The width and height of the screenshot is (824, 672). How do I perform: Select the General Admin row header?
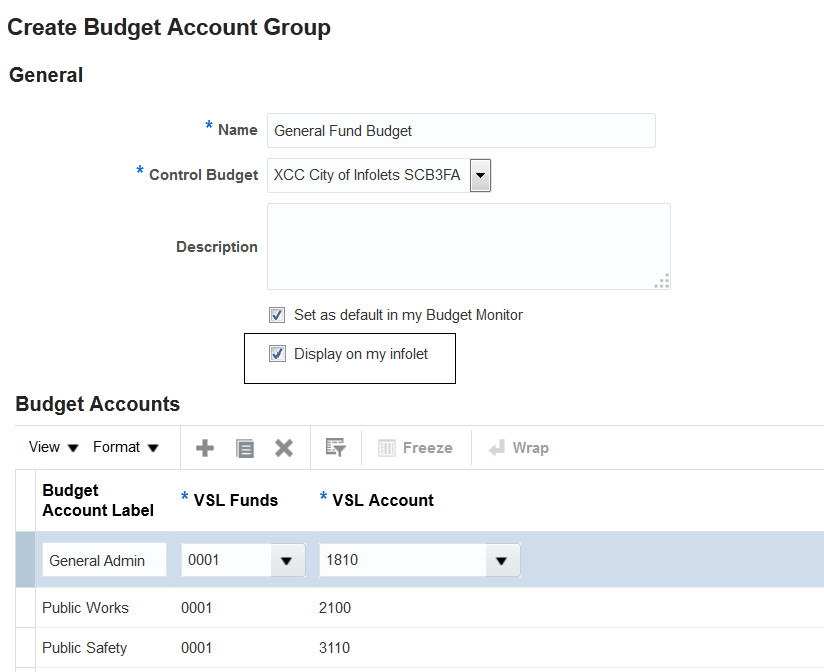[x=25, y=560]
